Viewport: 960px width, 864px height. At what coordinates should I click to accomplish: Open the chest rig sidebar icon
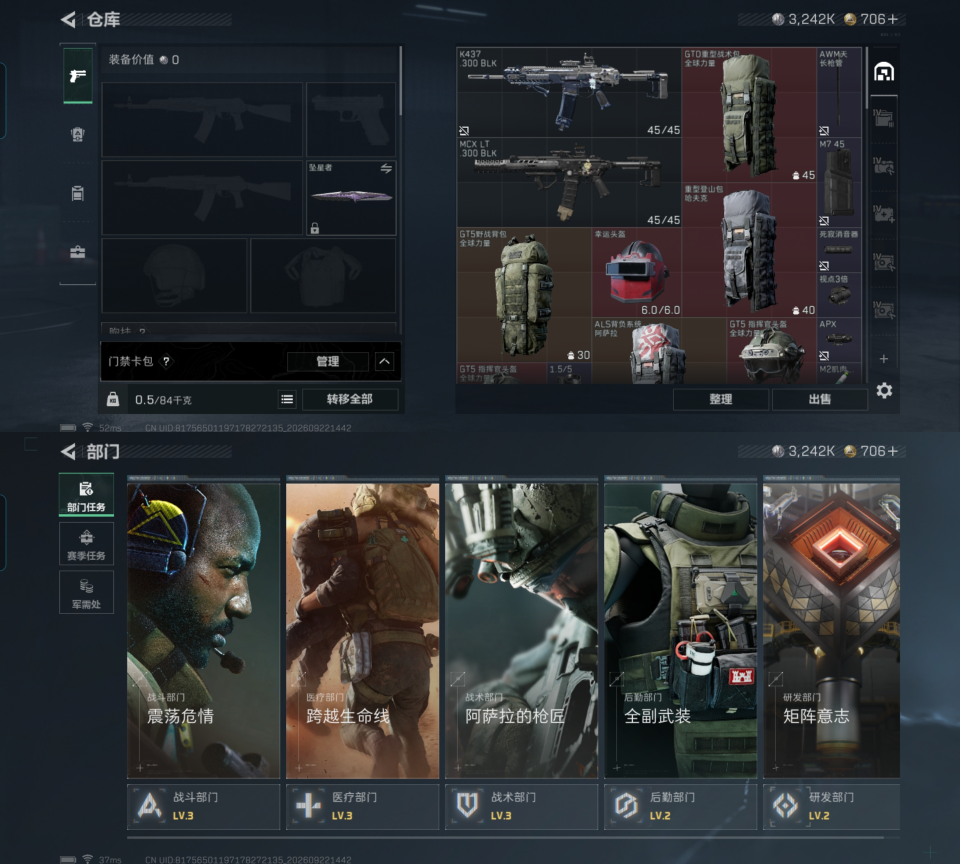pyautogui.click(x=78, y=193)
